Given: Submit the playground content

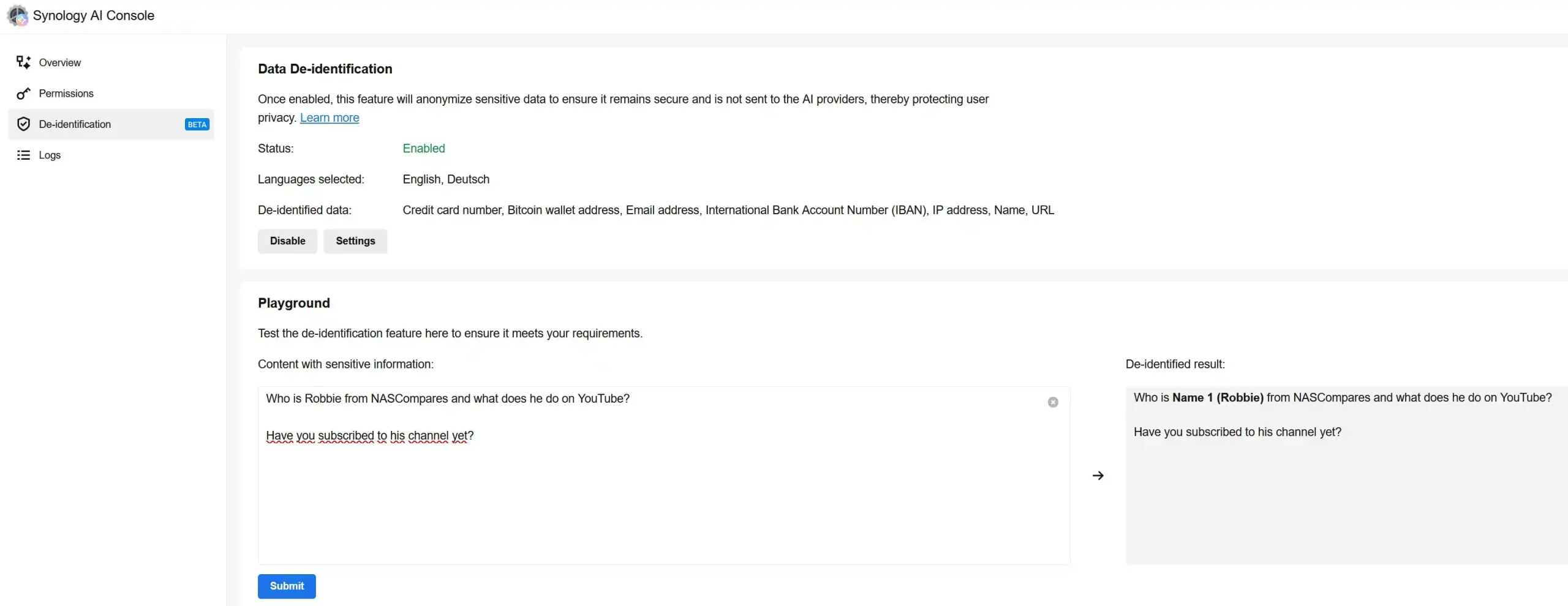Looking at the screenshot, I should point(287,586).
